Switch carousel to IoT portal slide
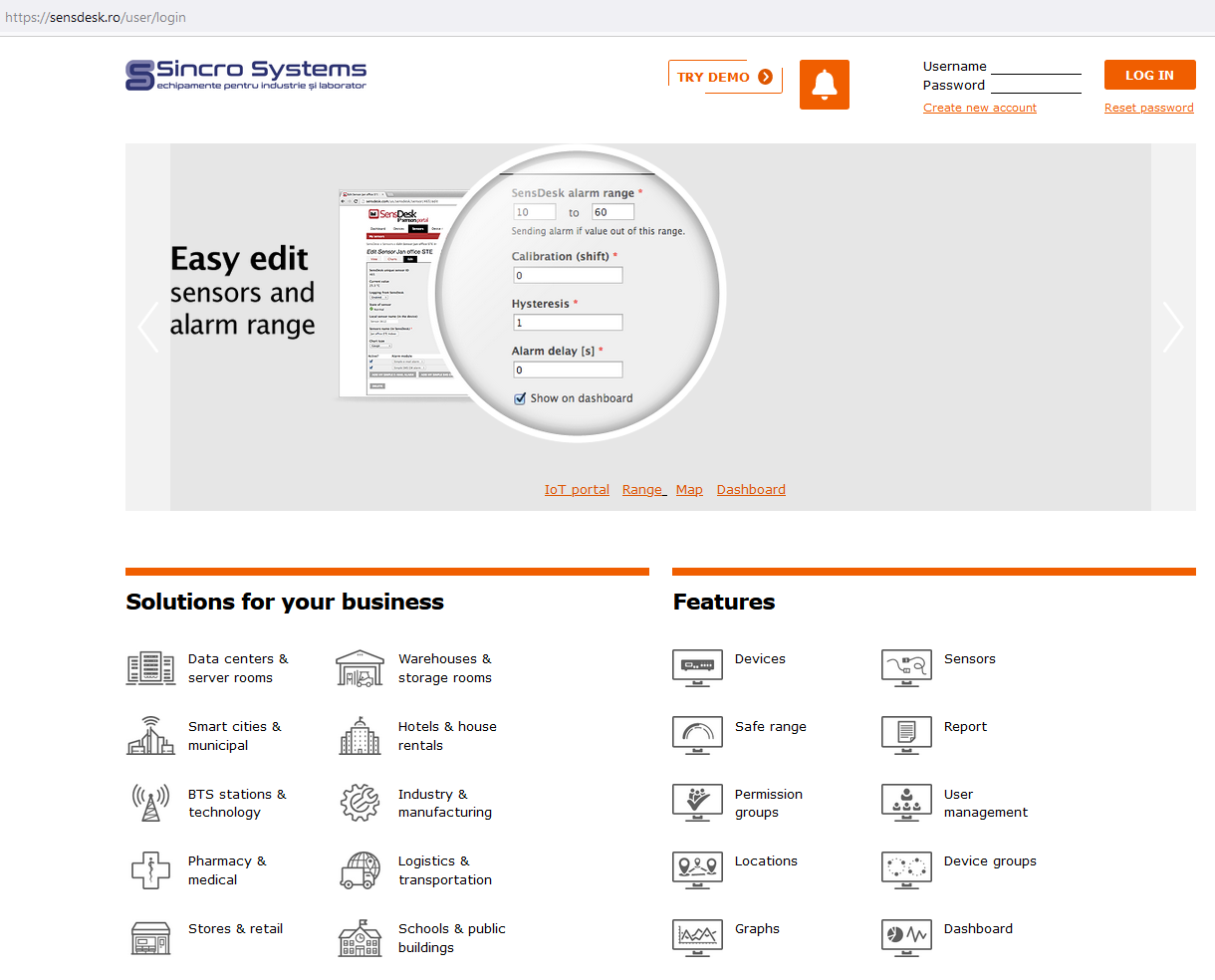 577,489
